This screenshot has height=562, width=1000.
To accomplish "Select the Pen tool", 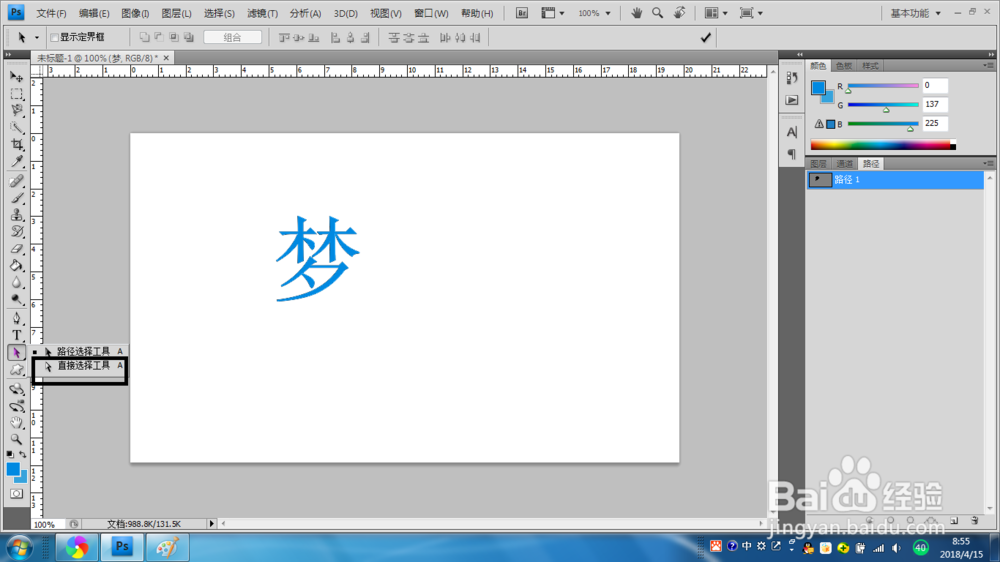I will pos(17,318).
